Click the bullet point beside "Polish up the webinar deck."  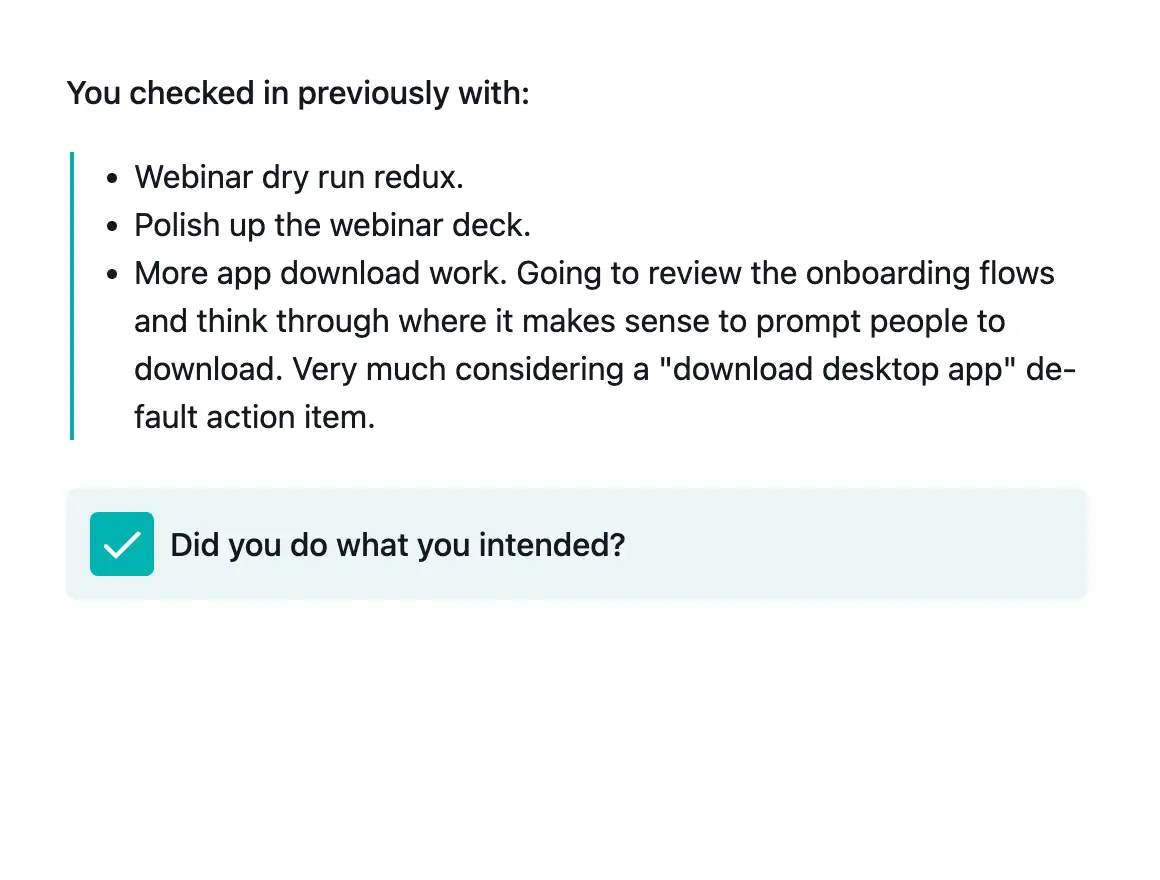112,226
